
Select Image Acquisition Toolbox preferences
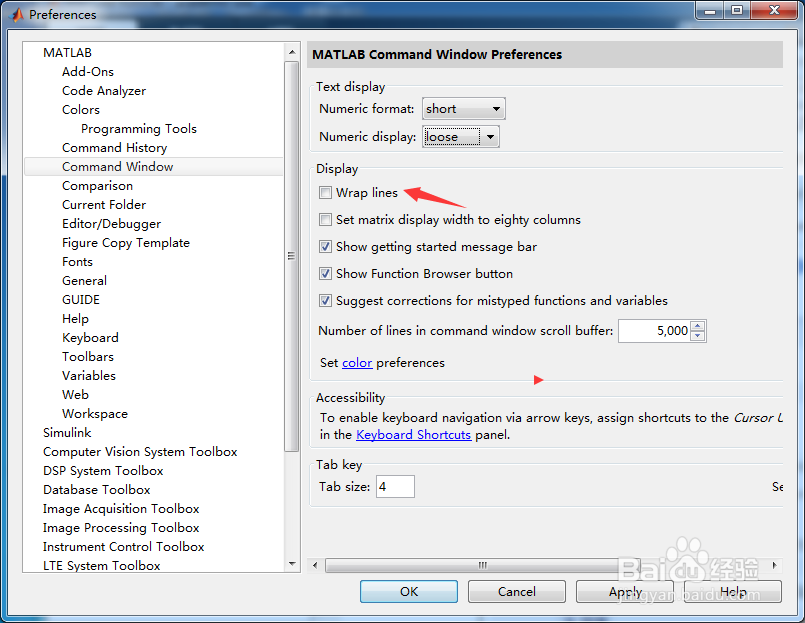[121, 509]
